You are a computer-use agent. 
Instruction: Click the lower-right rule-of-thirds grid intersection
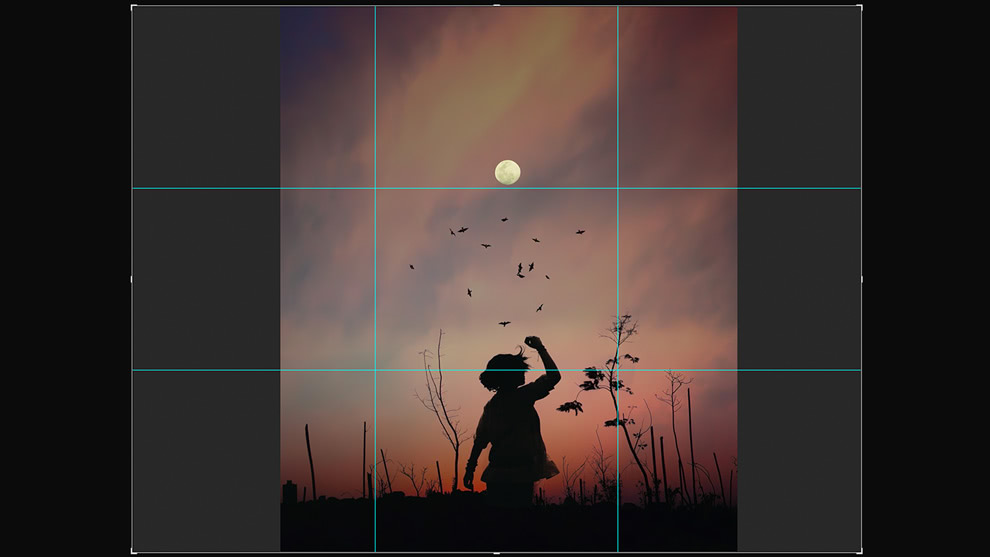point(617,370)
